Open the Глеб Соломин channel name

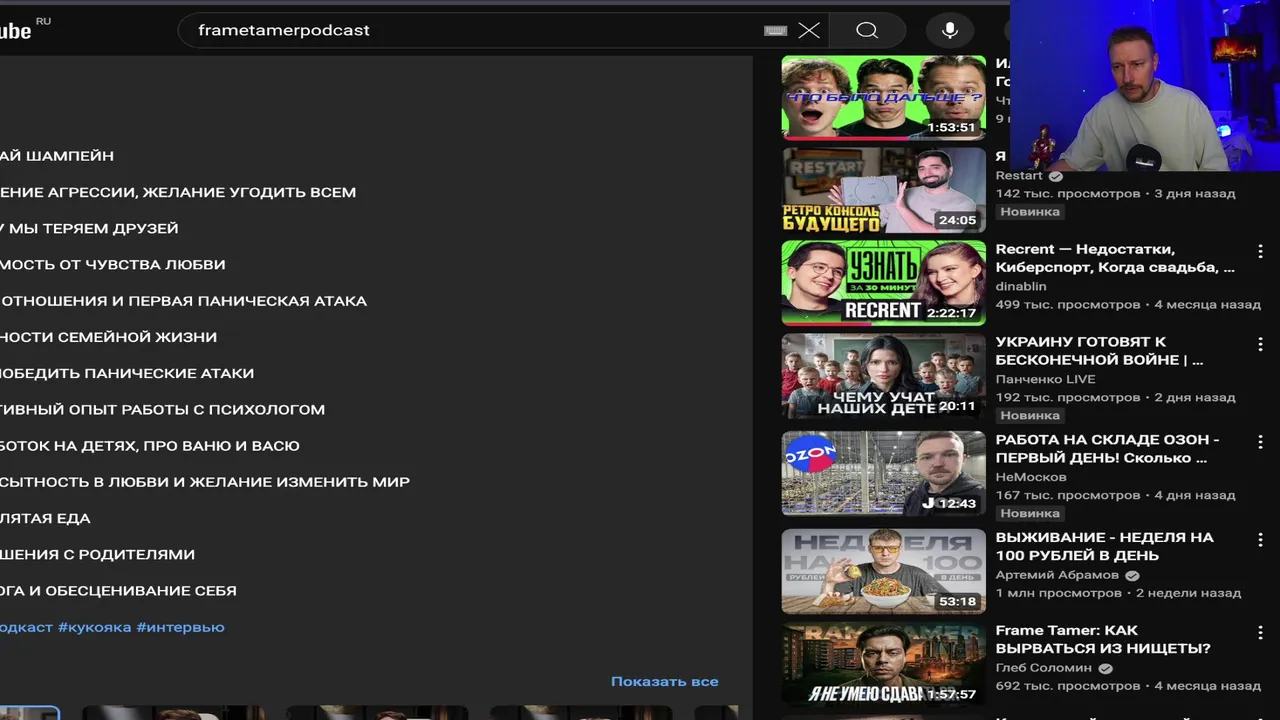pyautogui.click(x=1043, y=667)
